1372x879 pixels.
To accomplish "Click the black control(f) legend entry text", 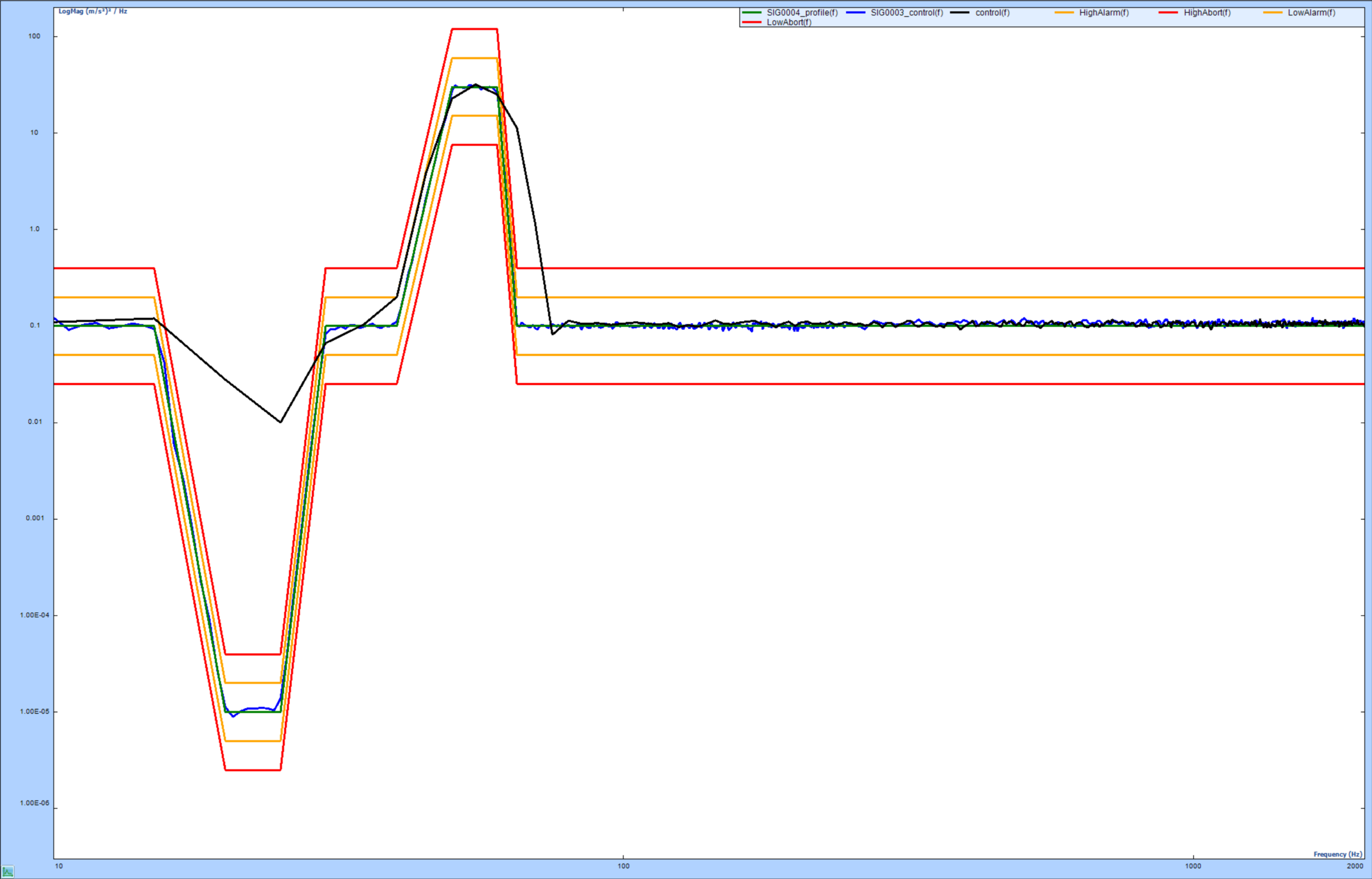I will 992,13.
